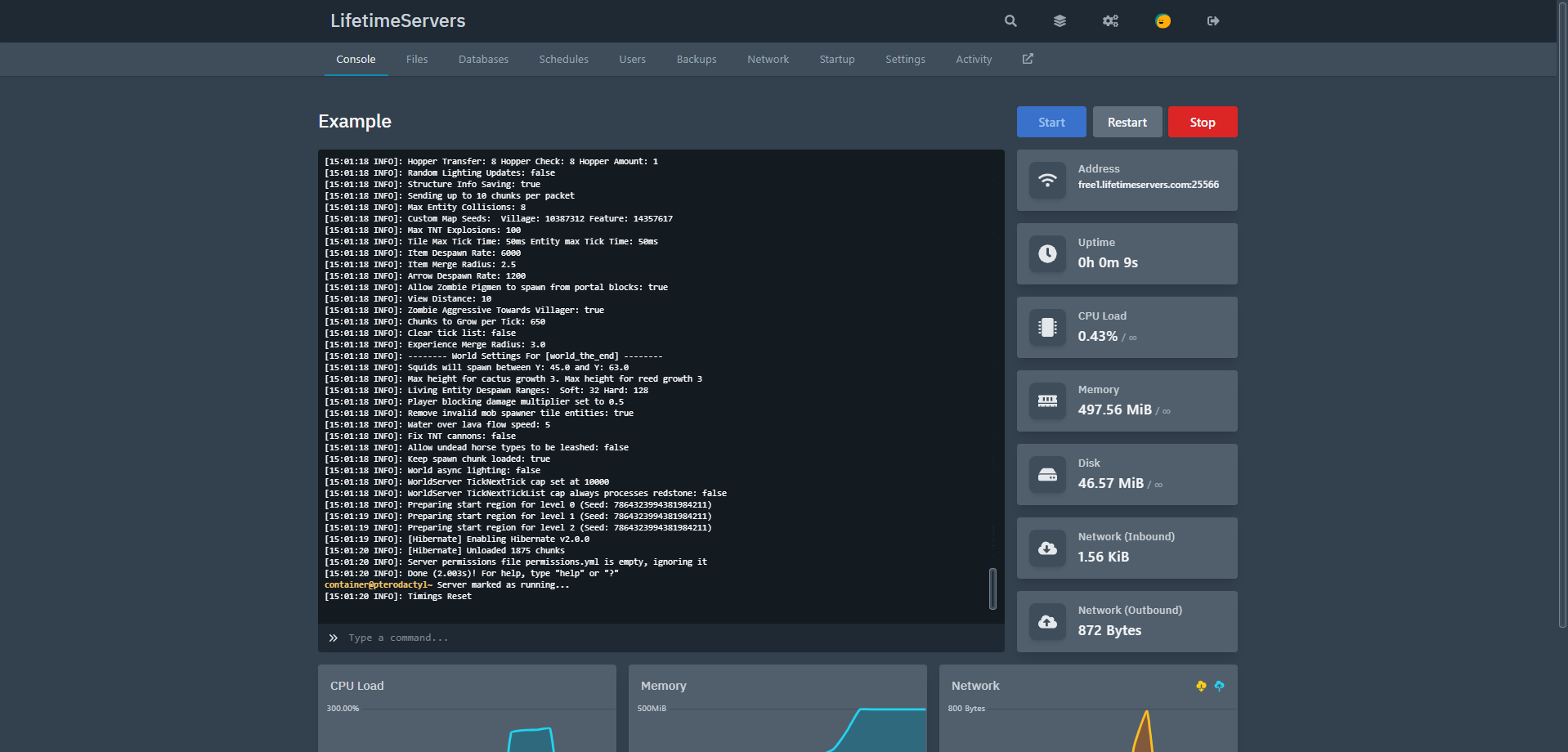Open admin settings gears icon
This screenshot has width=1568, height=752.
1110,21
